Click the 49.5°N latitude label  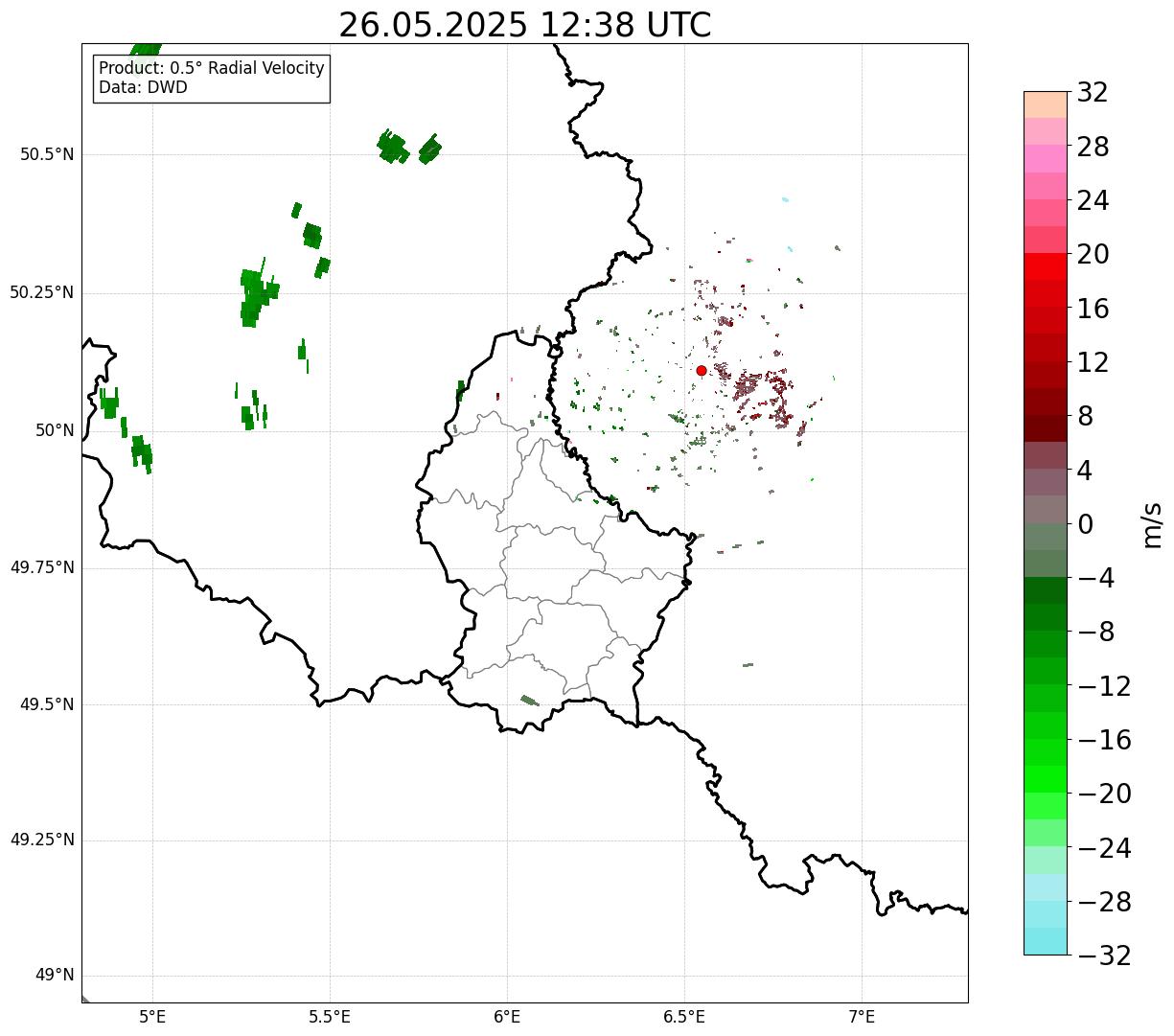pyautogui.click(x=47, y=704)
